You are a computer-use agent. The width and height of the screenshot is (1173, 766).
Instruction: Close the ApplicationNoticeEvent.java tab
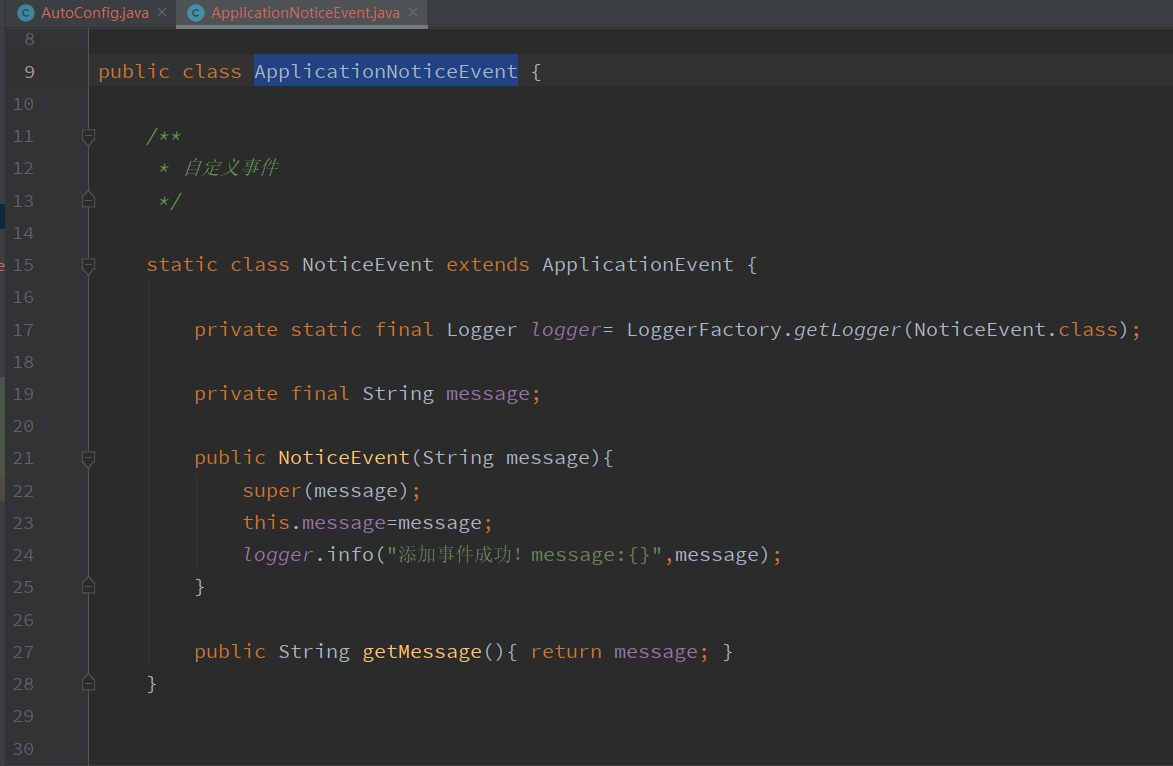[413, 13]
